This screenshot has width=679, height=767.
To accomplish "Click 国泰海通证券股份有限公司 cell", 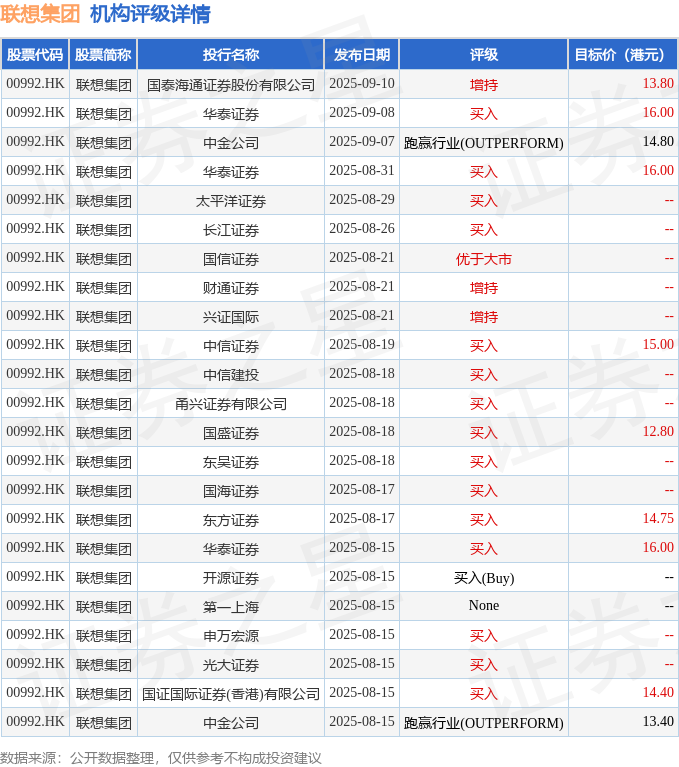I will (231, 85).
